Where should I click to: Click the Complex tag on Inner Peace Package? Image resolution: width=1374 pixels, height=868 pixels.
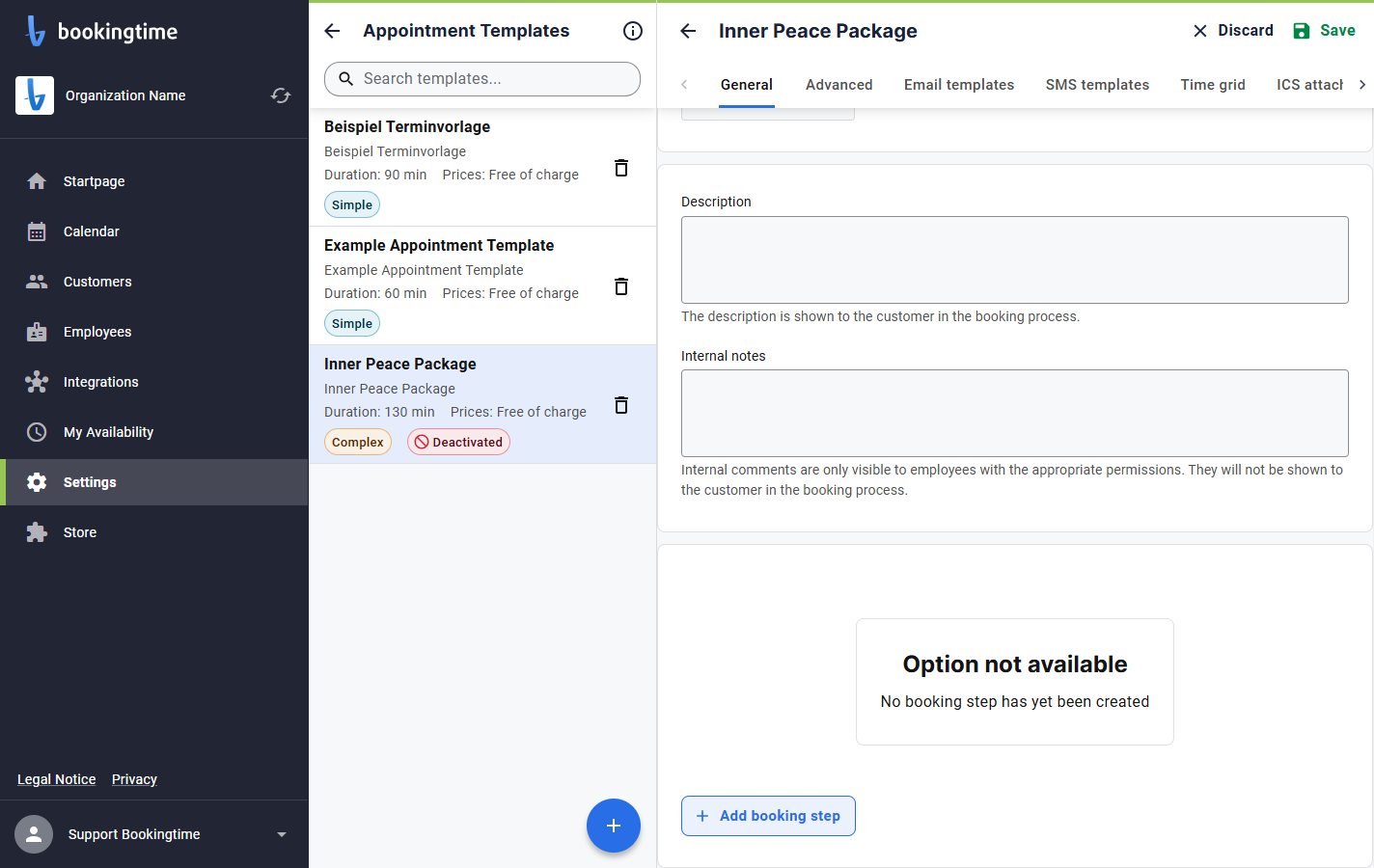[358, 442]
